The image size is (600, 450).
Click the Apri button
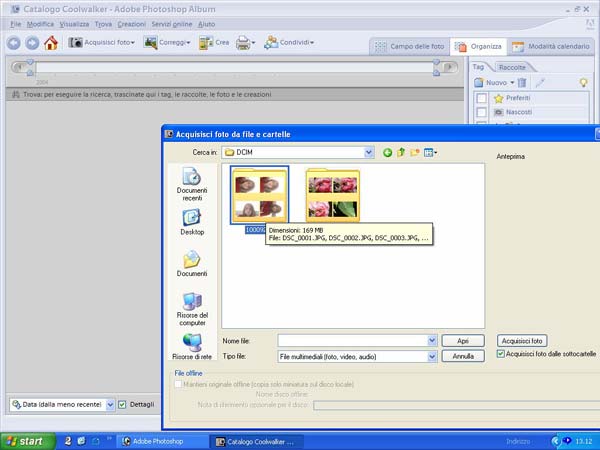pos(463,341)
